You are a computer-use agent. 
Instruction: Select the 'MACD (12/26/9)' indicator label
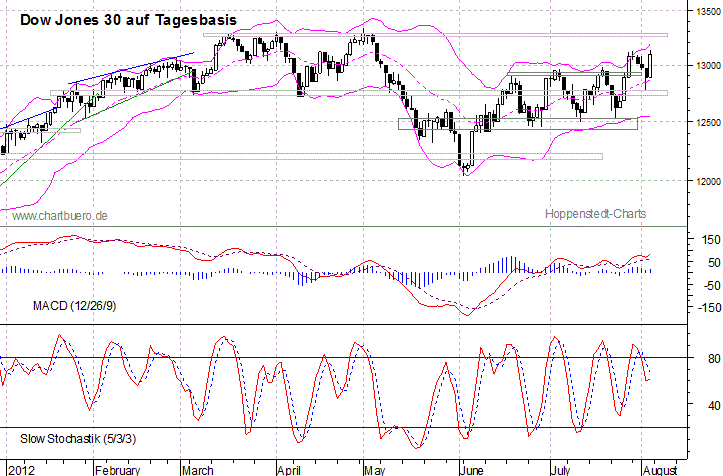pos(74,305)
